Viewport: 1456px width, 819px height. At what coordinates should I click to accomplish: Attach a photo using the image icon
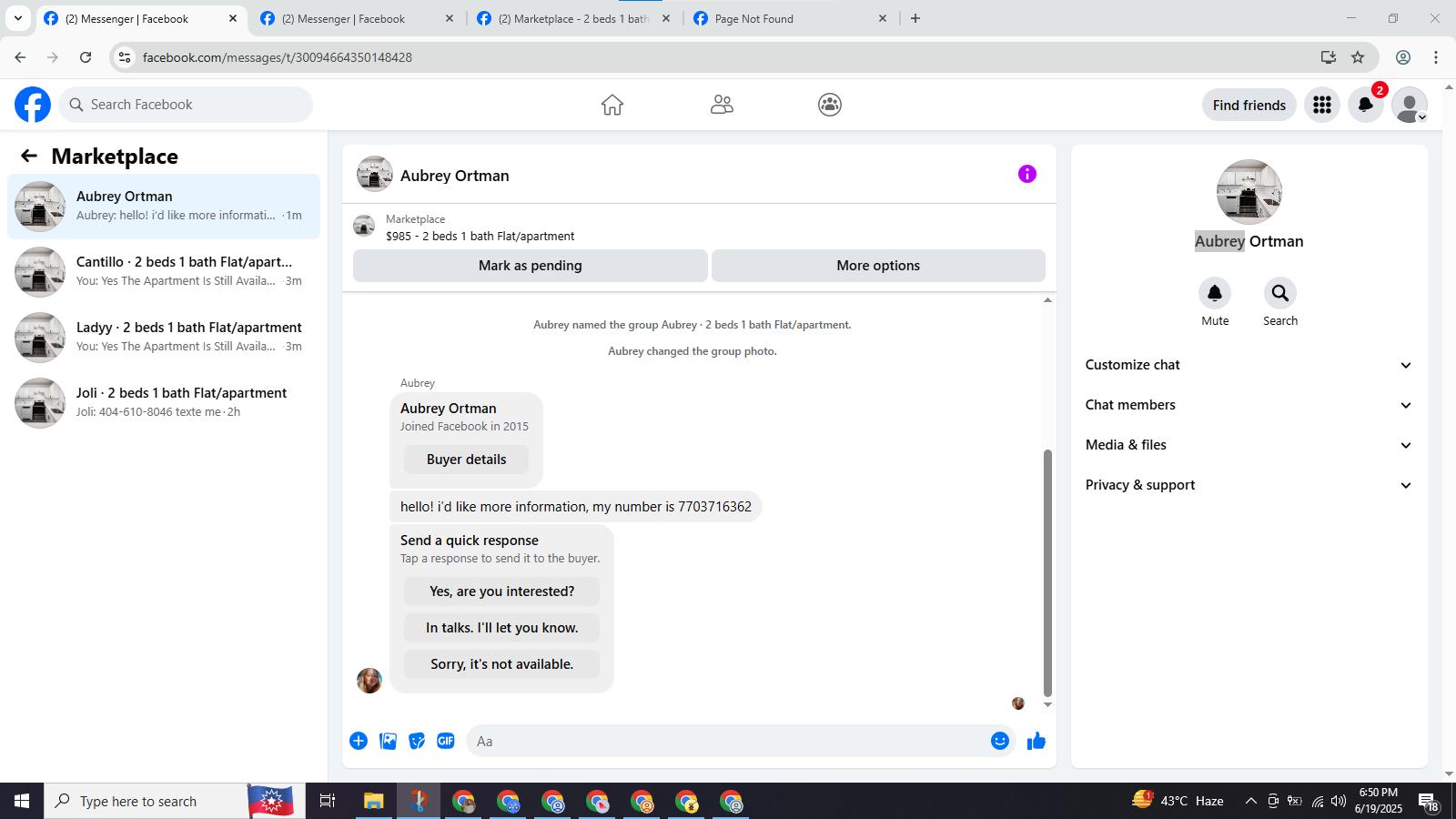[388, 741]
